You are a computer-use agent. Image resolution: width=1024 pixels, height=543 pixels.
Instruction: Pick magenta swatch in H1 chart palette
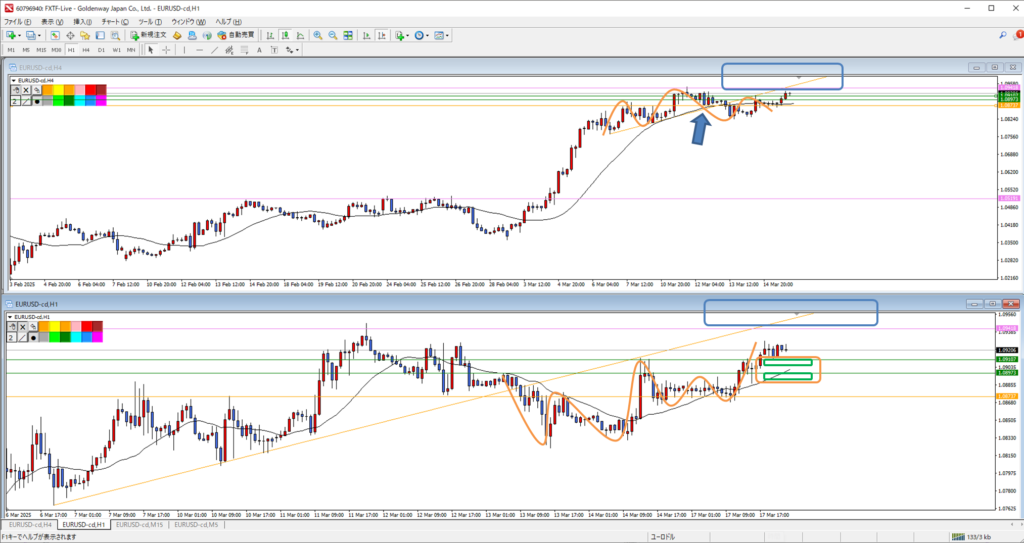click(x=97, y=337)
